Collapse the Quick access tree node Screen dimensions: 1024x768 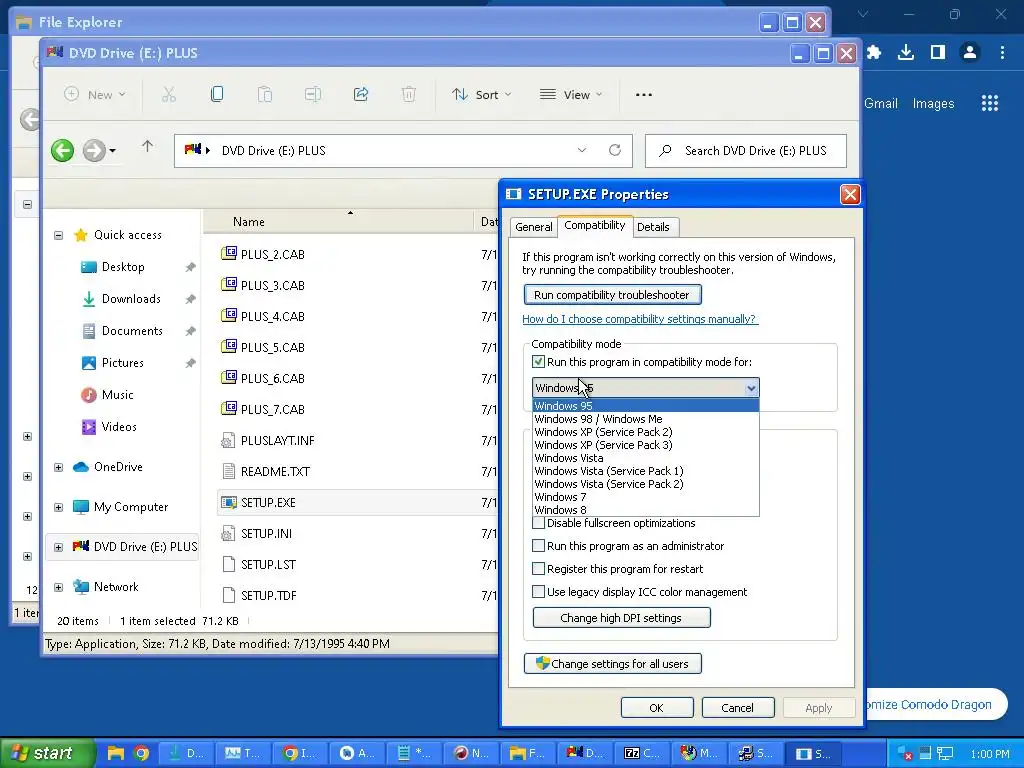pos(58,235)
